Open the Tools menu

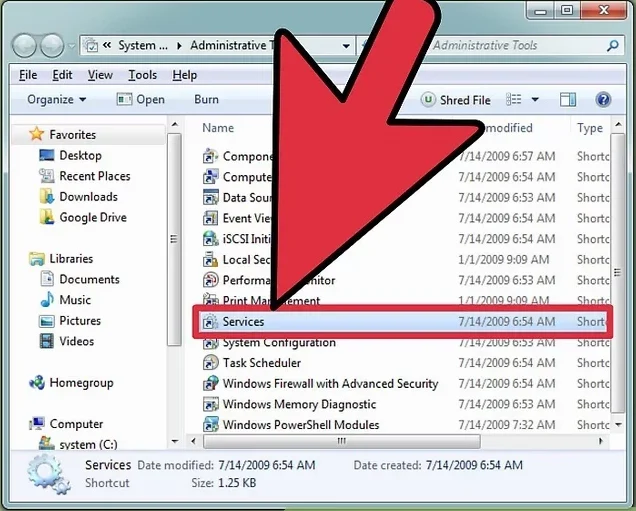coord(142,75)
